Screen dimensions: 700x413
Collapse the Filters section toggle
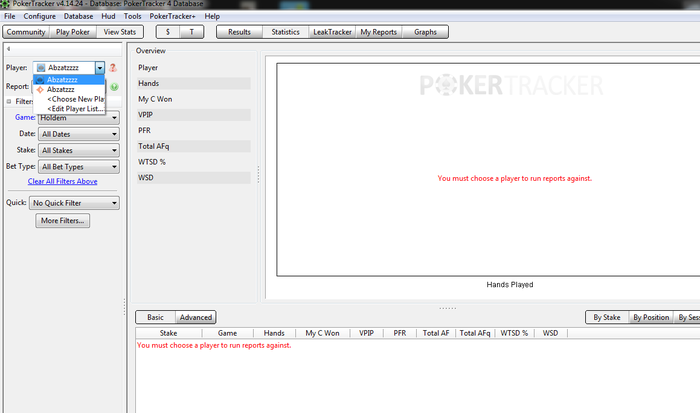pyautogui.click(x=8, y=101)
